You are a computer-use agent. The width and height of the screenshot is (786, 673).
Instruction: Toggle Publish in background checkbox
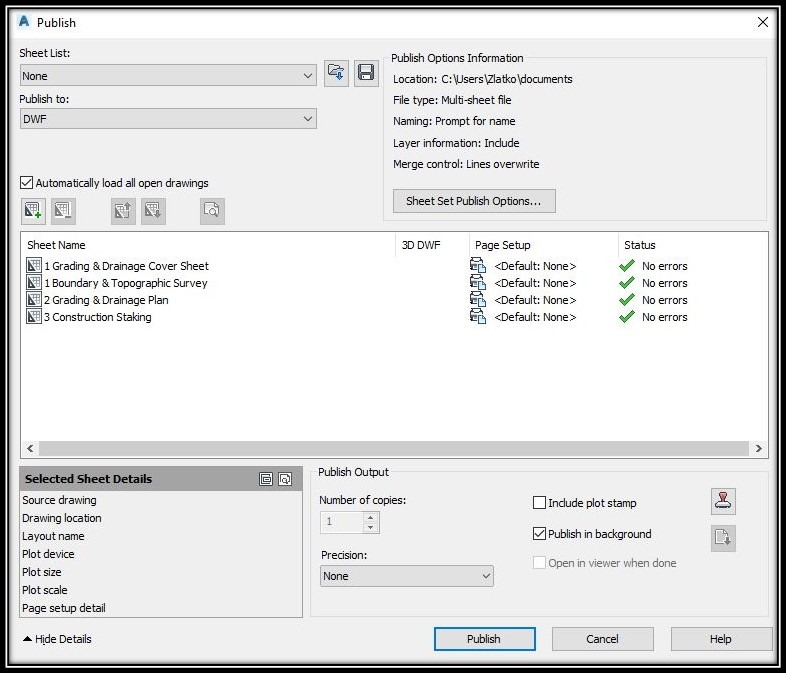[539, 534]
